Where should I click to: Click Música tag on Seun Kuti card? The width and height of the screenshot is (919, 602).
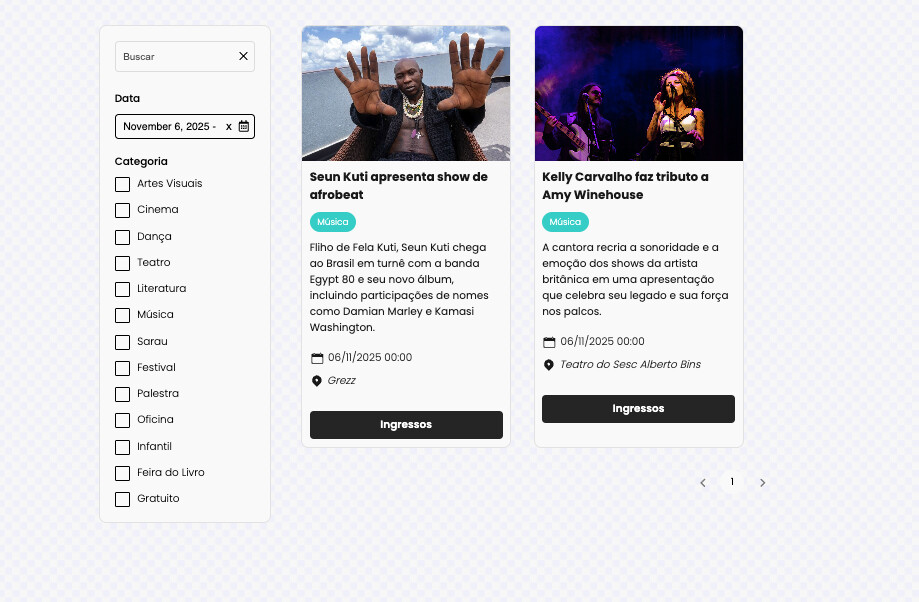pyautogui.click(x=332, y=222)
